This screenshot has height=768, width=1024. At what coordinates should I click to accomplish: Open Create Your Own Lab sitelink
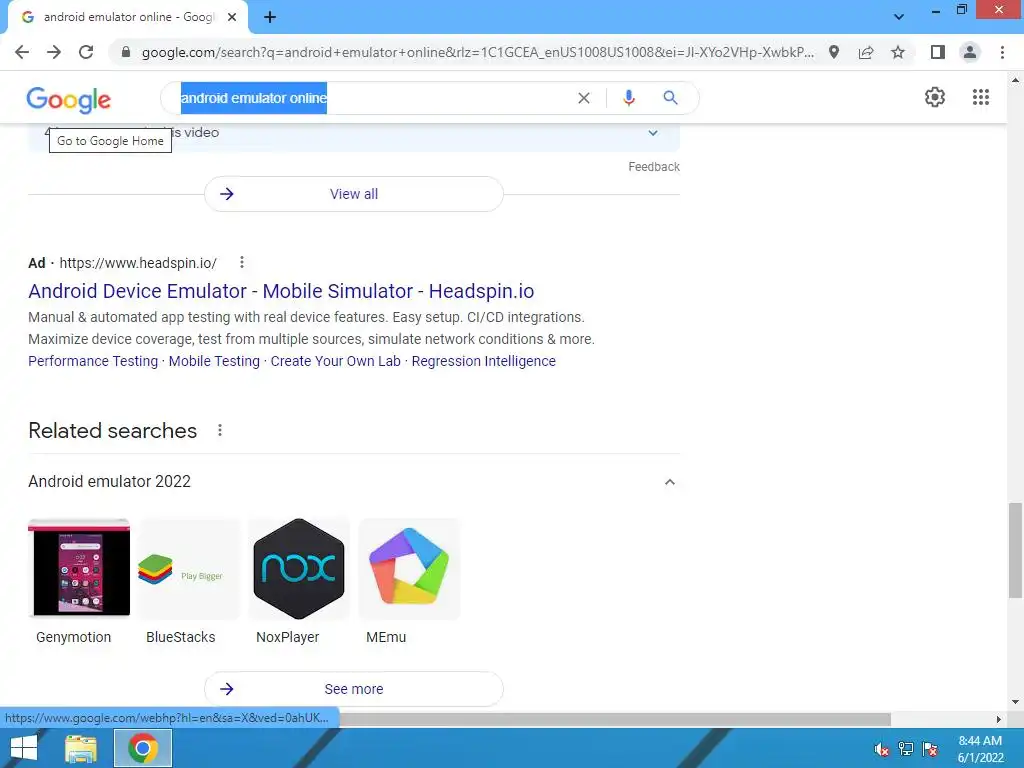click(336, 361)
